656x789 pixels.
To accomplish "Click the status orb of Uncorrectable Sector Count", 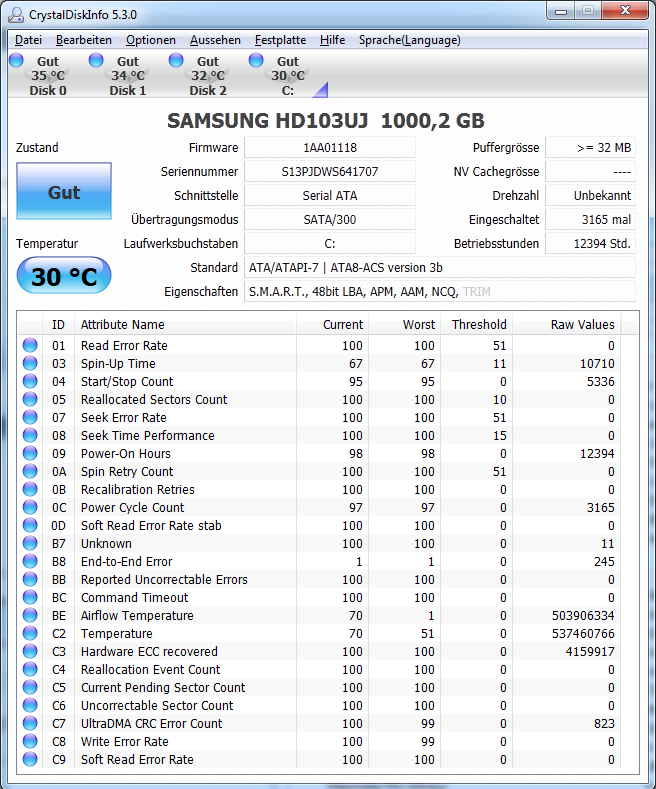I will (x=30, y=705).
